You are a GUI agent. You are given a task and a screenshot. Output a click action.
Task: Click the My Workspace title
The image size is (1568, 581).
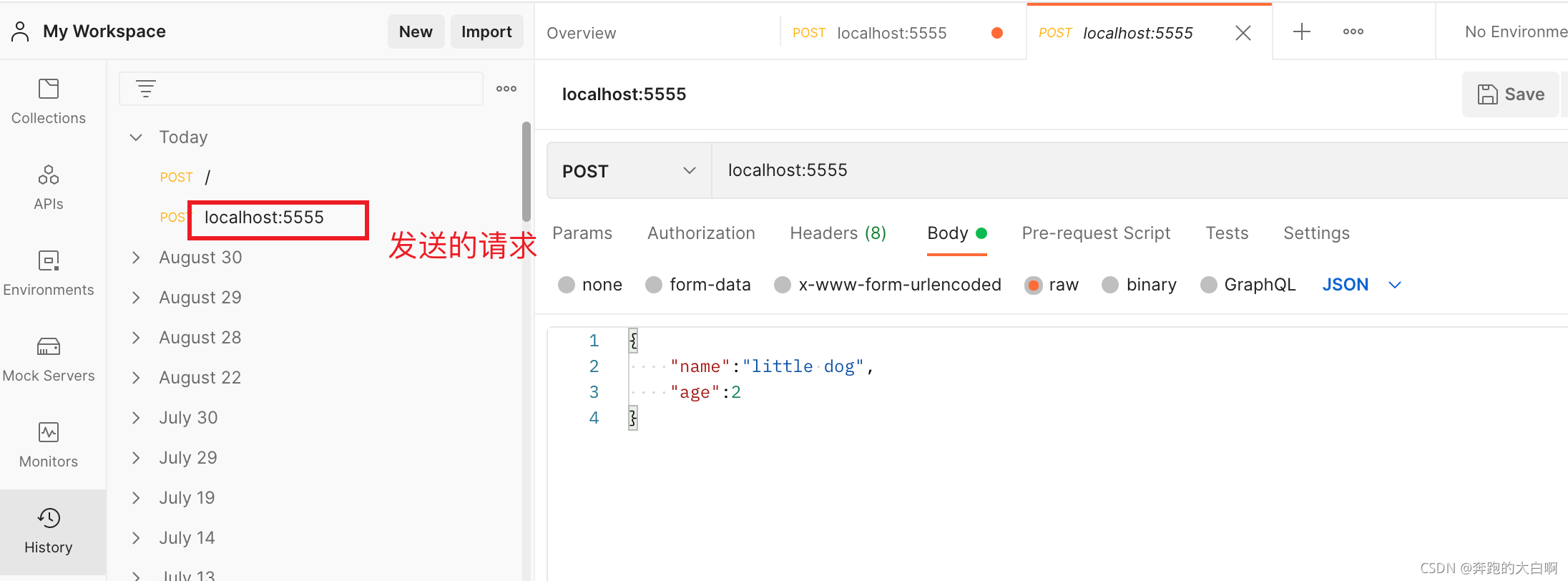[x=104, y=31]
